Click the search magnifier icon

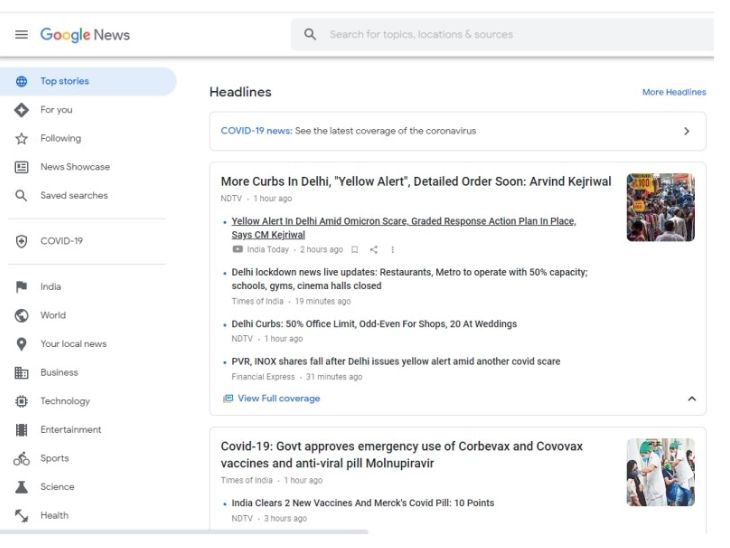click(x=310, y=34)
